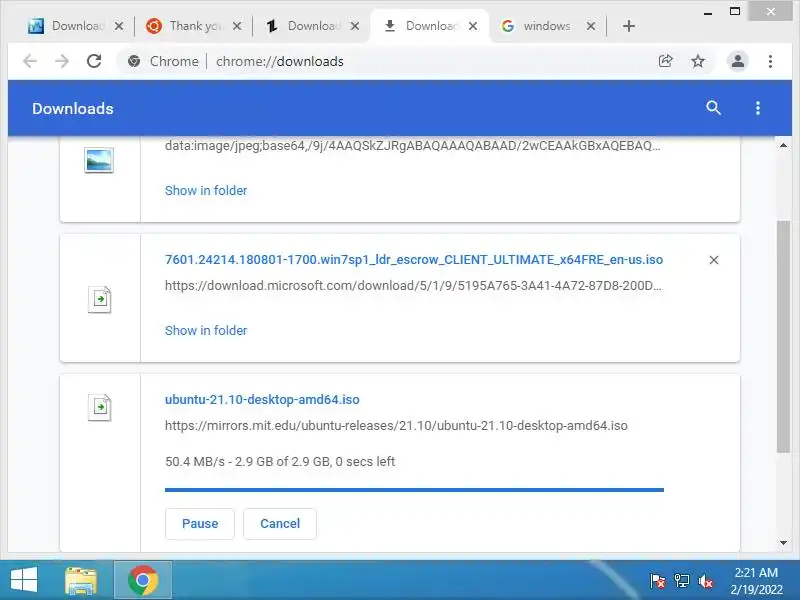Click the ubuntu download progress bar

click(x=414, y=490)
